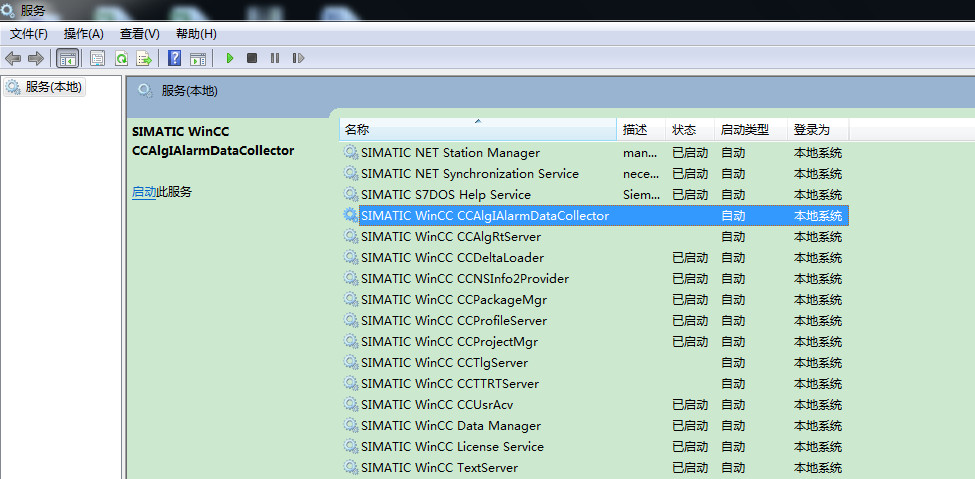This screenshot has width=975, height=479.
Task: Pause the service with pause button
Action: coord(275,58)
